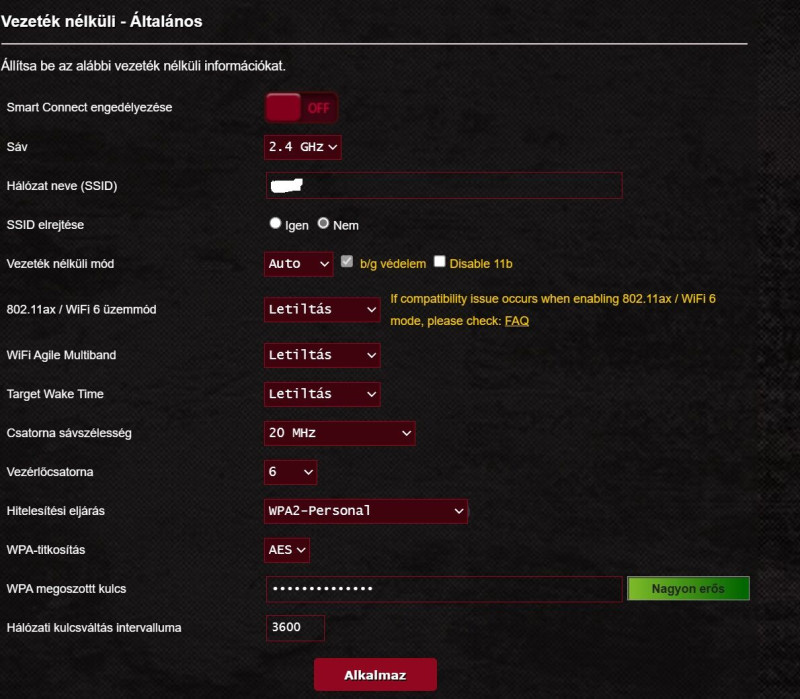Click the Alkalmaz apply button
The width and height of the screenshot is (800, 699).
(x=375, y=675)
